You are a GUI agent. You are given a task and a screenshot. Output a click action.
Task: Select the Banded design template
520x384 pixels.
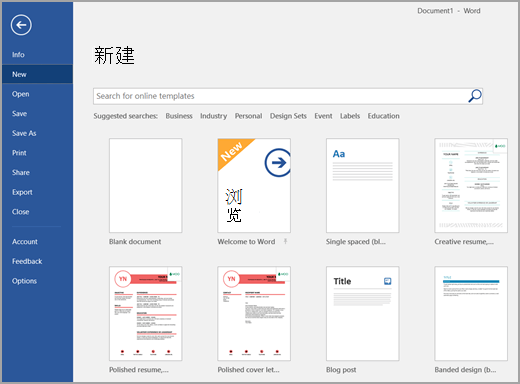tap(471, 313)
